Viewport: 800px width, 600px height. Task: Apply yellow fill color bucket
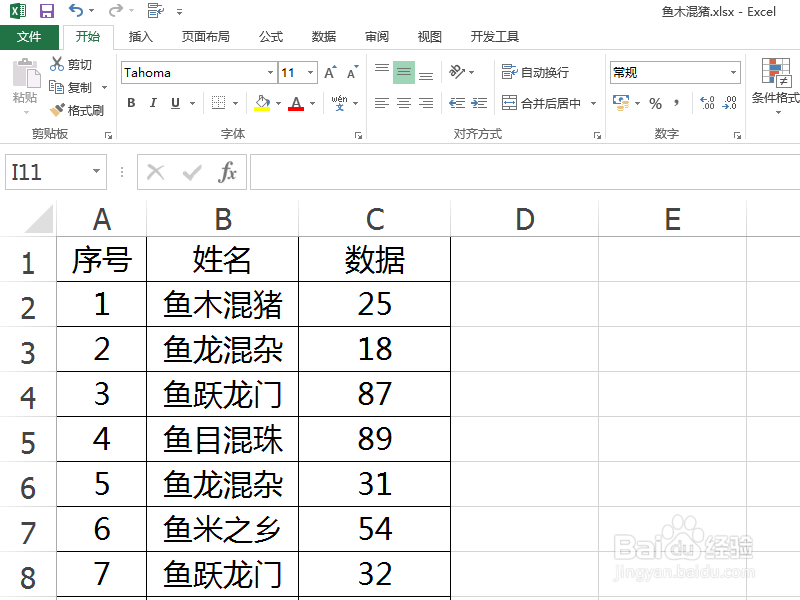pos(262,103)
